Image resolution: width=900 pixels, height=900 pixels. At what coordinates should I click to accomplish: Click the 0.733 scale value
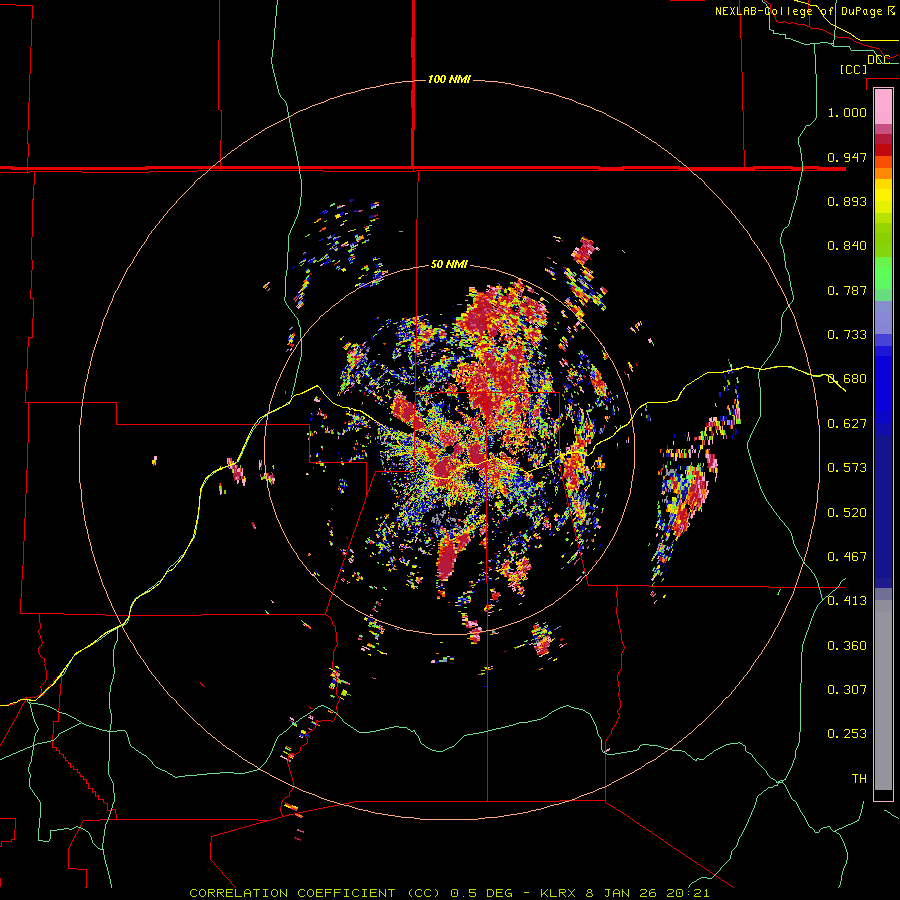click(847, 335)
